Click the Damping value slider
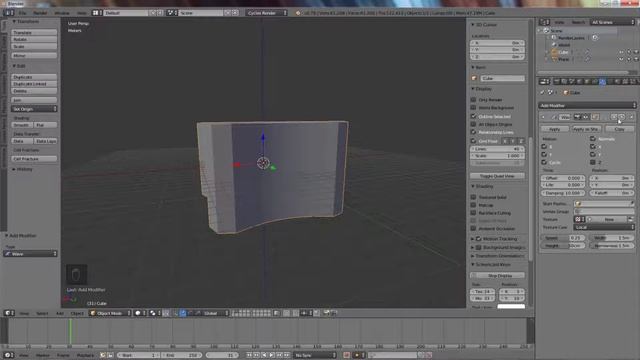The image size is (640, 360). (x=563, y=193)
